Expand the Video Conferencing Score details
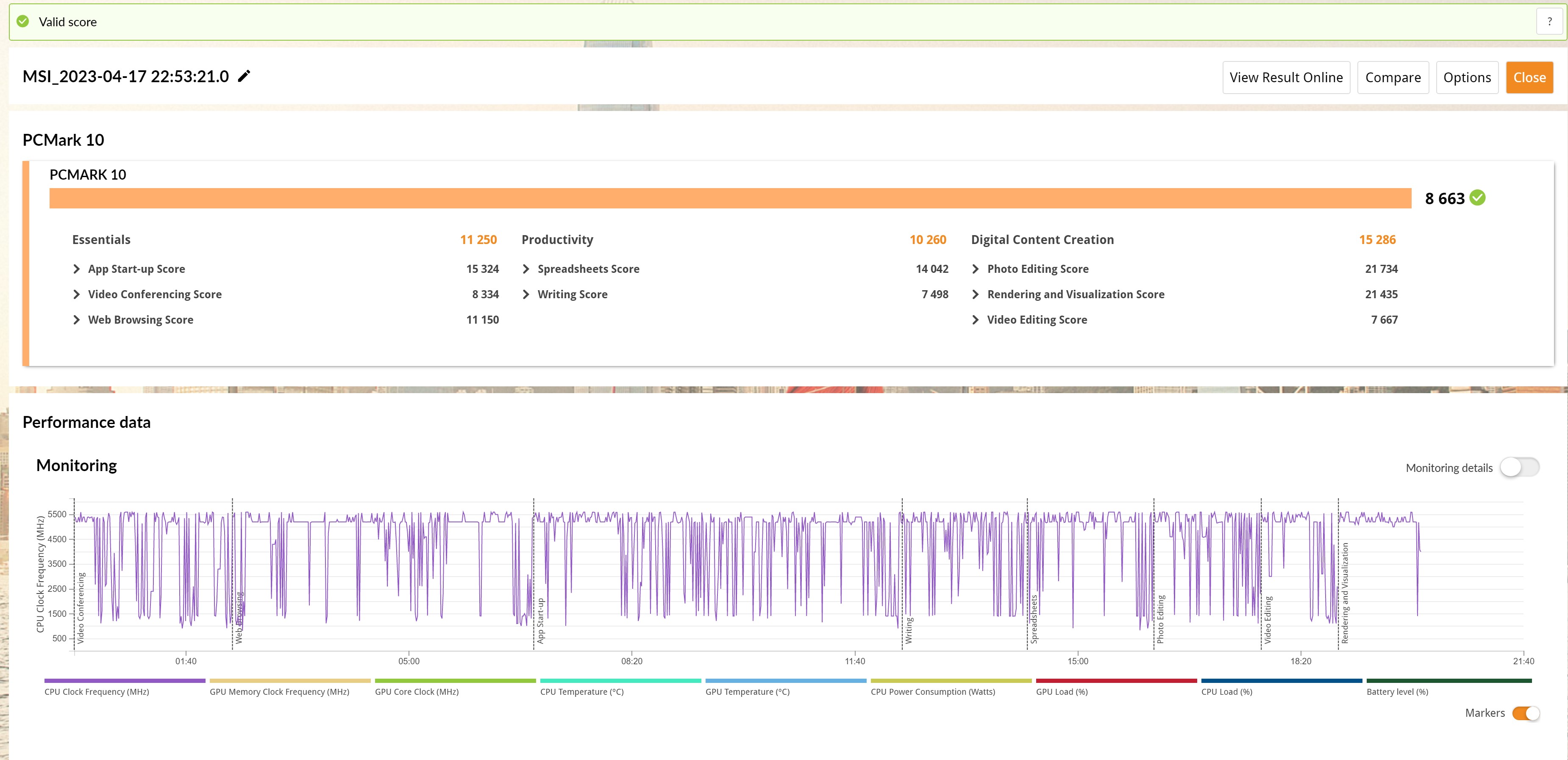Viewport: 1568px width, 760px height. click(x=77, y=294)
